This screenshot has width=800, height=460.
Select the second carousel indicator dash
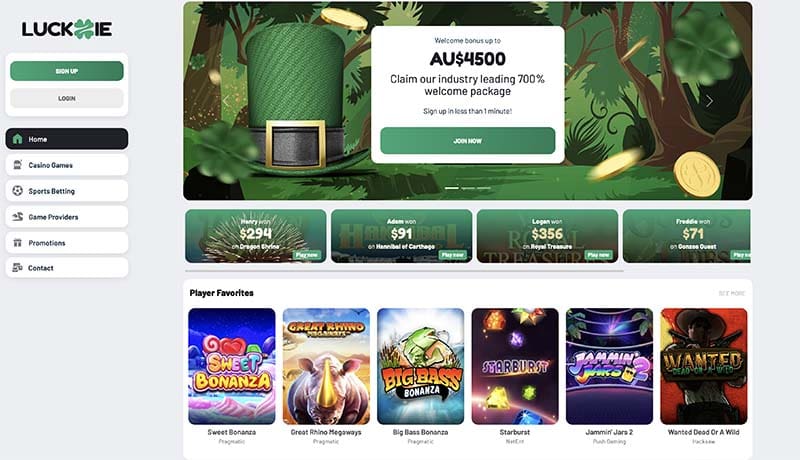click(468, 188)
